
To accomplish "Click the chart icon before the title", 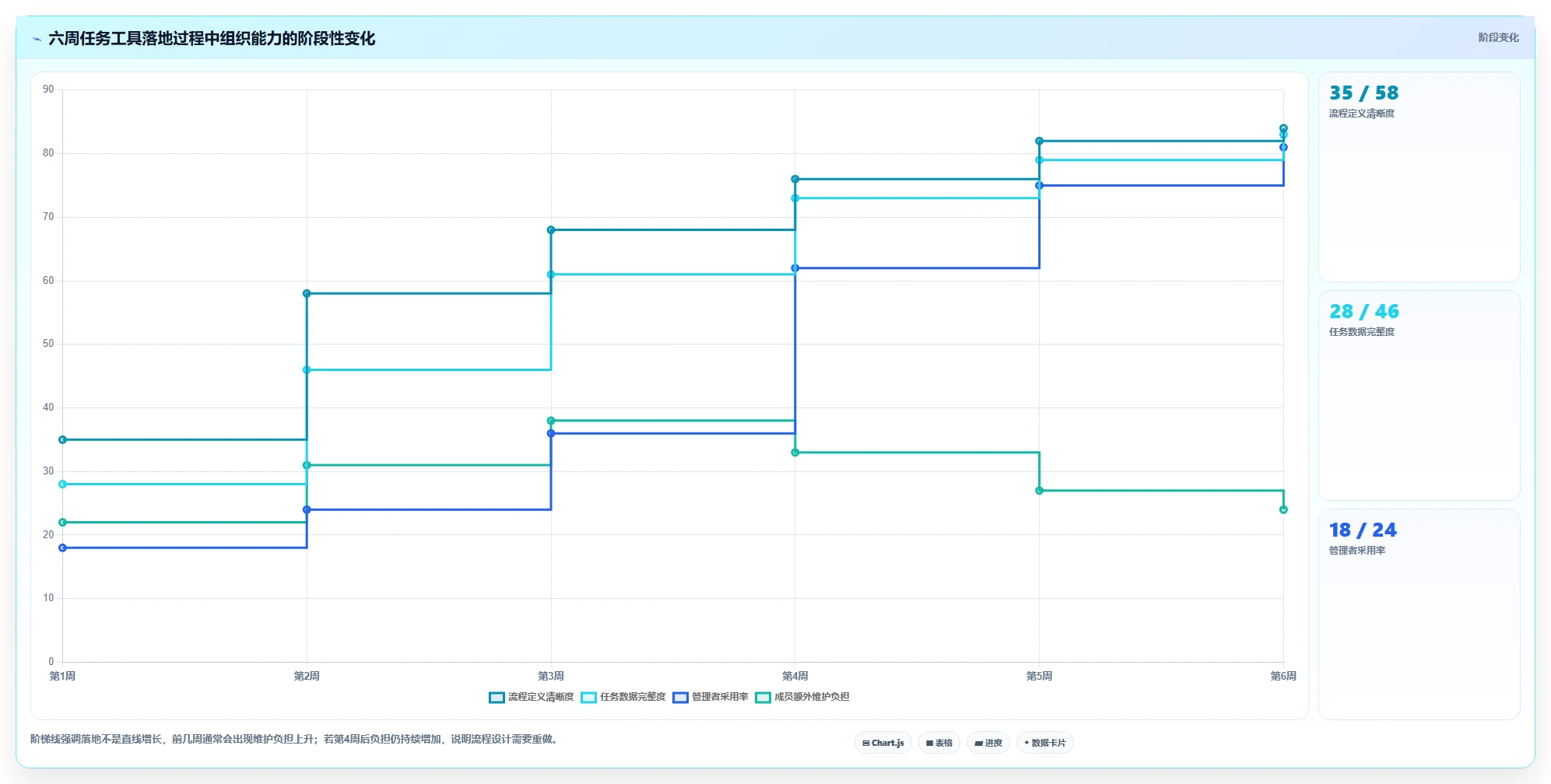I will pos(37,39).
